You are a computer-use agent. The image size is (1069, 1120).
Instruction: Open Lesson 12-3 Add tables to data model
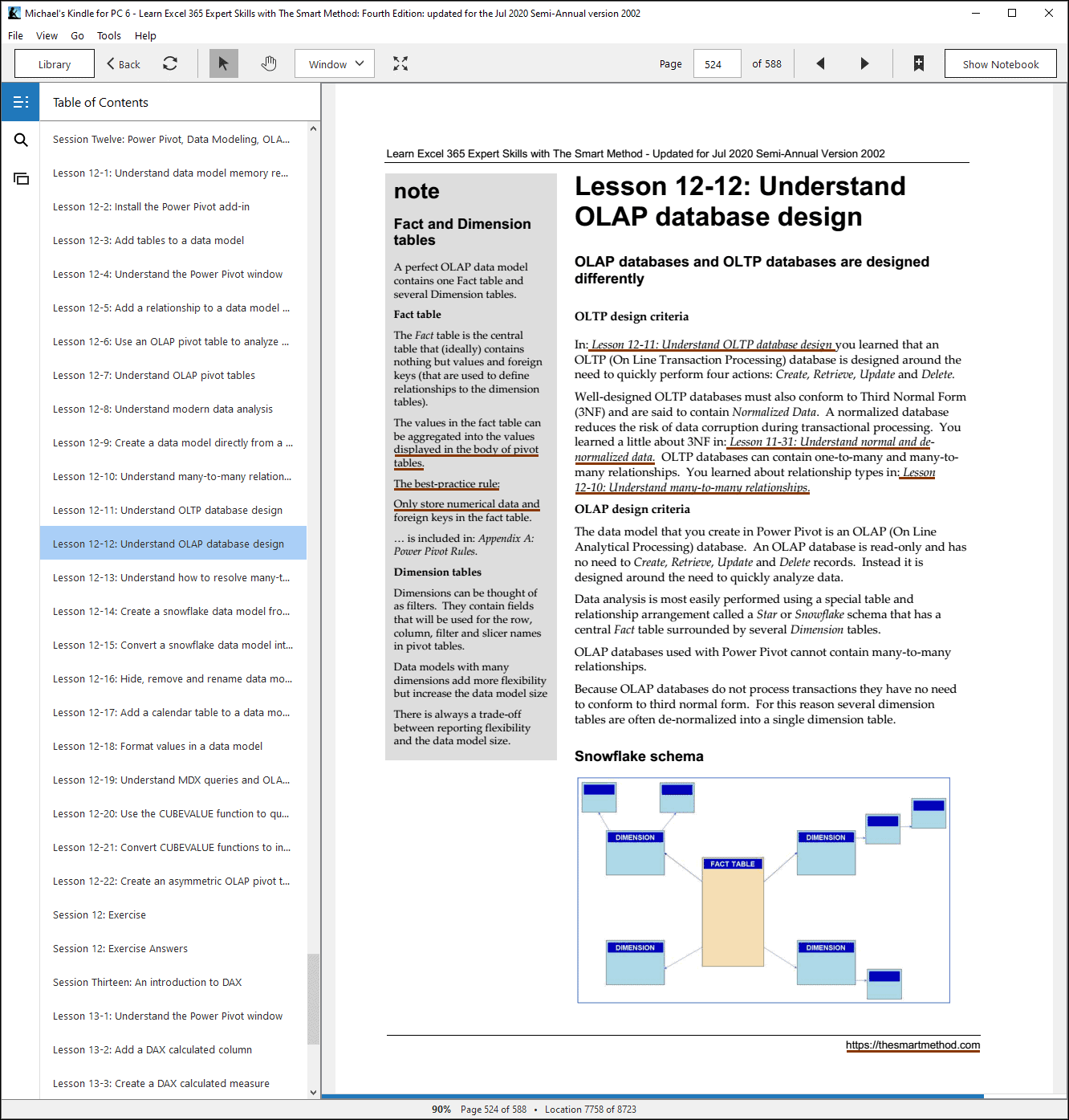click(173, 240)
